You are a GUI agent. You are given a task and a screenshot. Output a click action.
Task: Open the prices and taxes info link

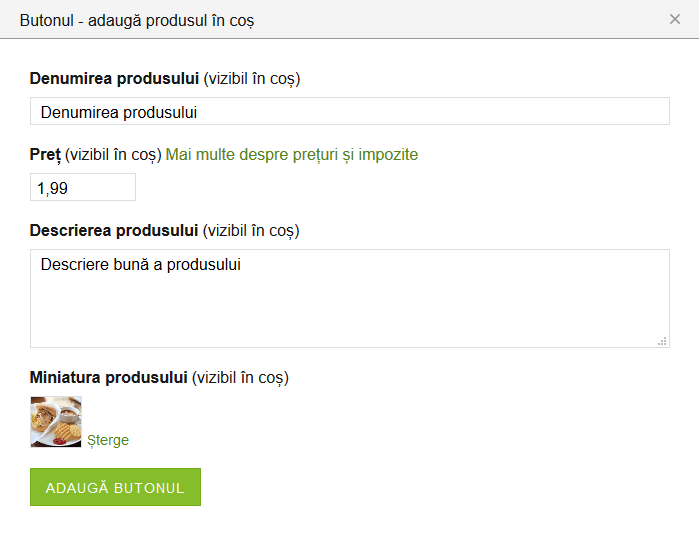(291, 154)
